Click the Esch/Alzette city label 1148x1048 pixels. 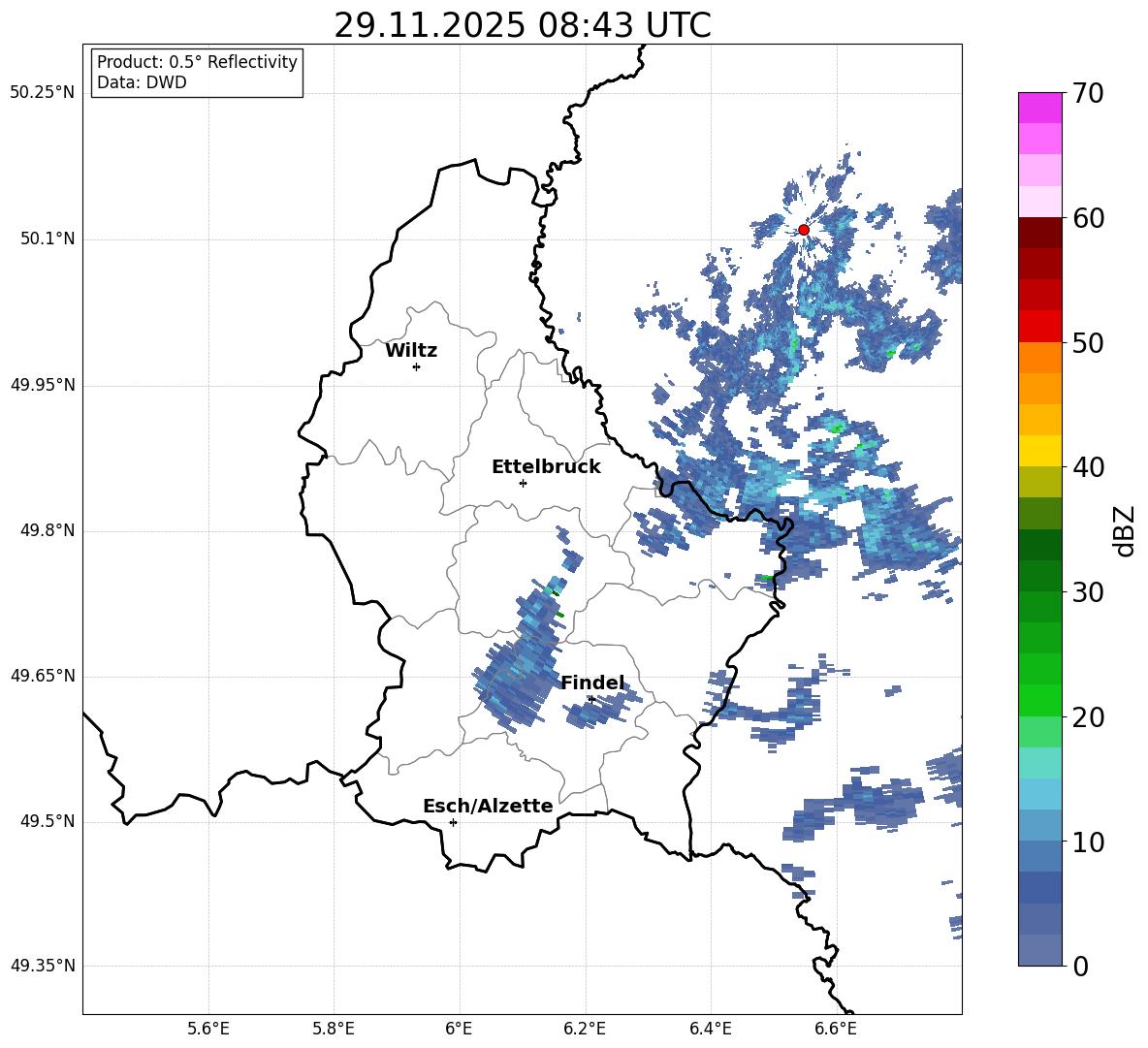pyautogui.click(x=488, y=806)
